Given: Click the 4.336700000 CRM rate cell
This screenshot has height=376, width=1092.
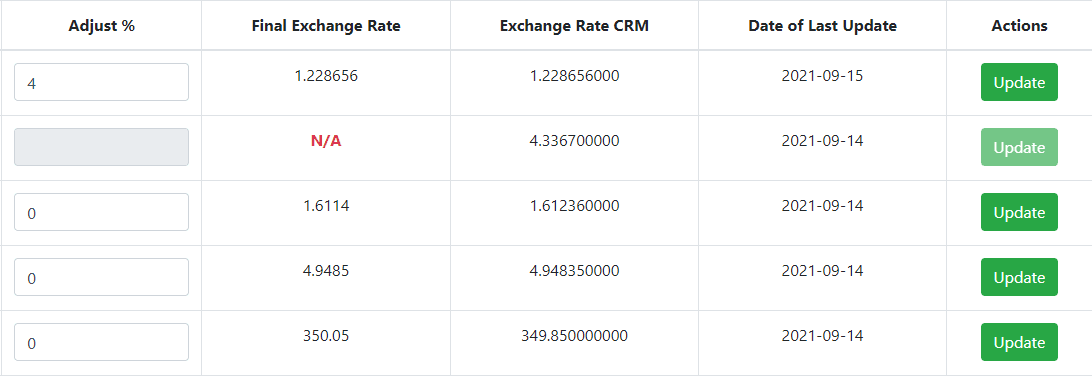Looking at the screenshot, I should (x=575, y=141).
